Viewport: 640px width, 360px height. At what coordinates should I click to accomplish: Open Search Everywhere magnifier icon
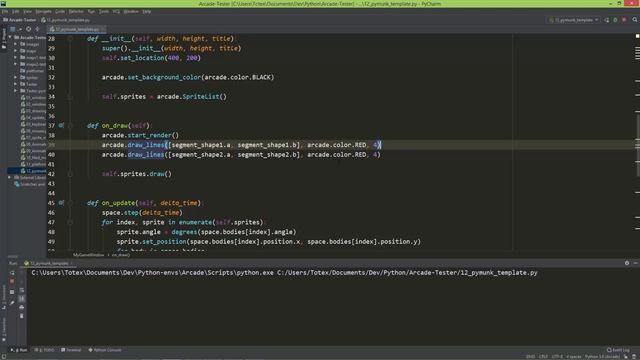pos(635,20)
